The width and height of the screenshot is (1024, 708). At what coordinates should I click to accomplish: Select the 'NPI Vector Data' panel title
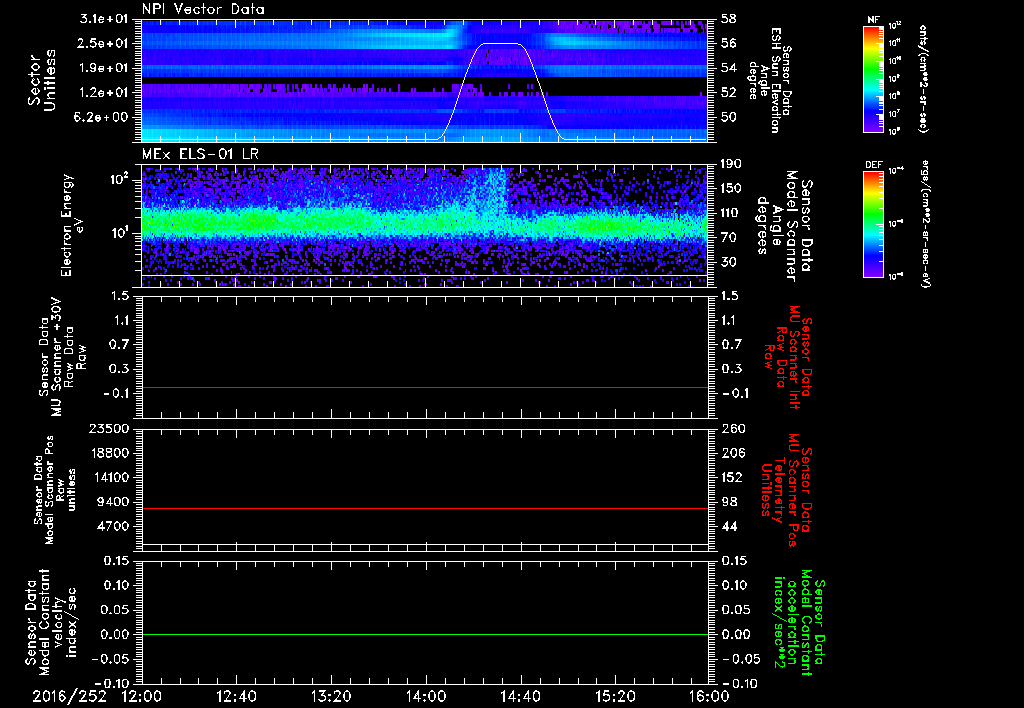204,9
